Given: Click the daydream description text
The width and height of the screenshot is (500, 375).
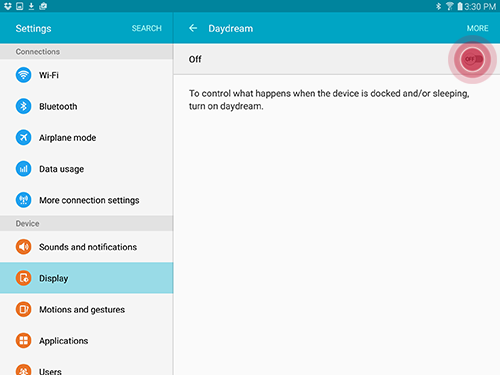Looking at the screenshot, I should tap(329, 100).
